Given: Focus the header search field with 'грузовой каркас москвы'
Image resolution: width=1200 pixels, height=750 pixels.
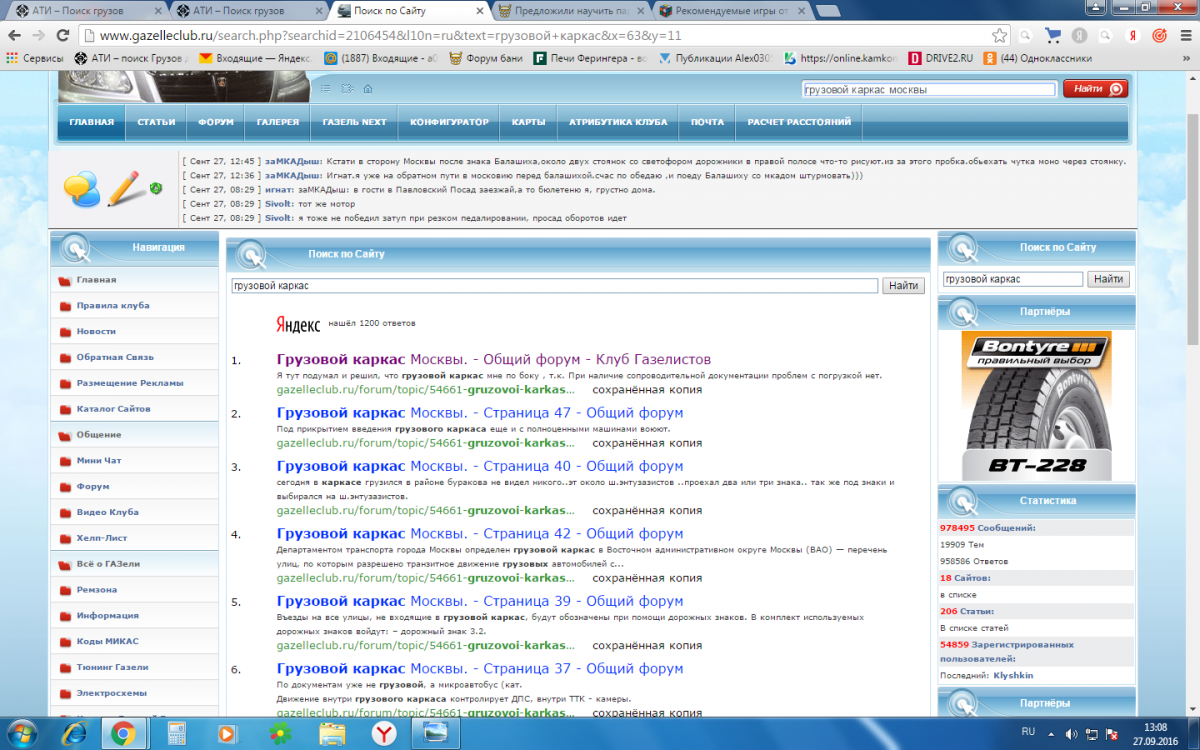Looking at the screenshot, I should click(x=929, y=89).
